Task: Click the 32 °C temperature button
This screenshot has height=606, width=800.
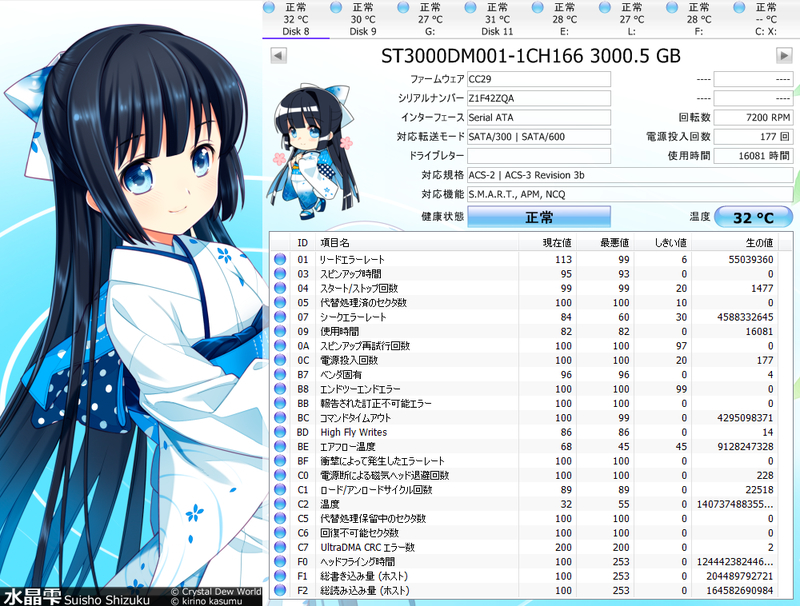Action: [754, 217]
